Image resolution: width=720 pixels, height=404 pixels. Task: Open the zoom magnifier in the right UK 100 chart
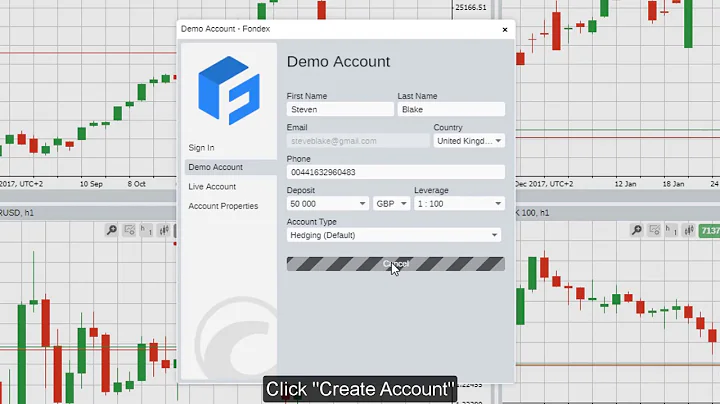[x=637, y=230]
